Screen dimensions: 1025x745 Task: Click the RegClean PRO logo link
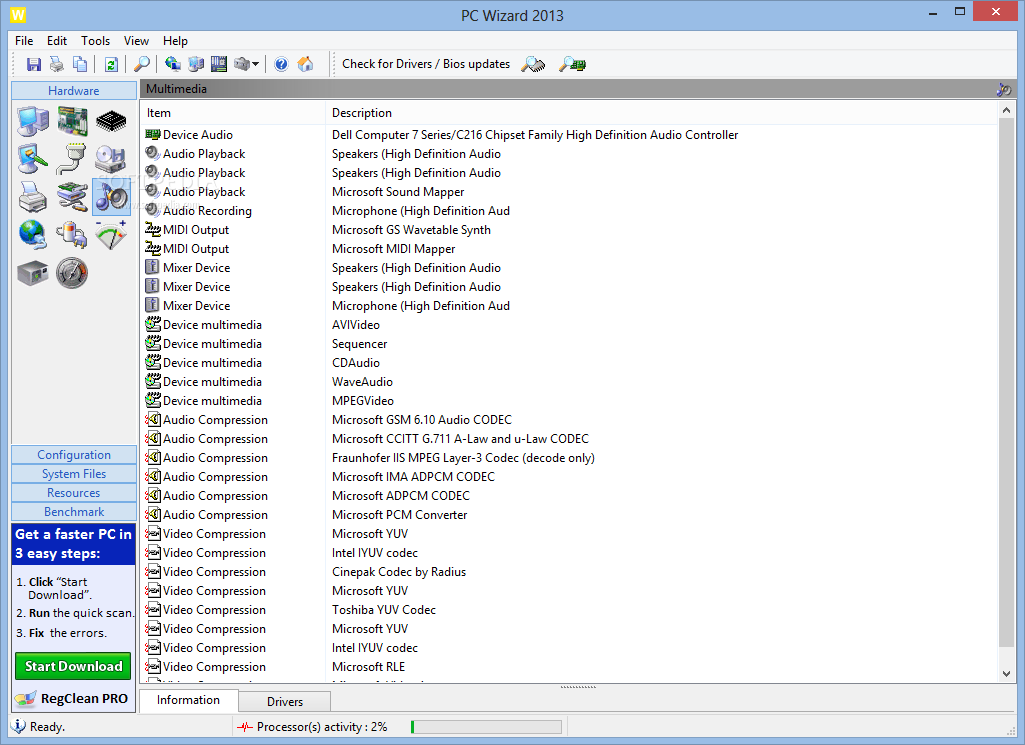(x=73, y=698)
